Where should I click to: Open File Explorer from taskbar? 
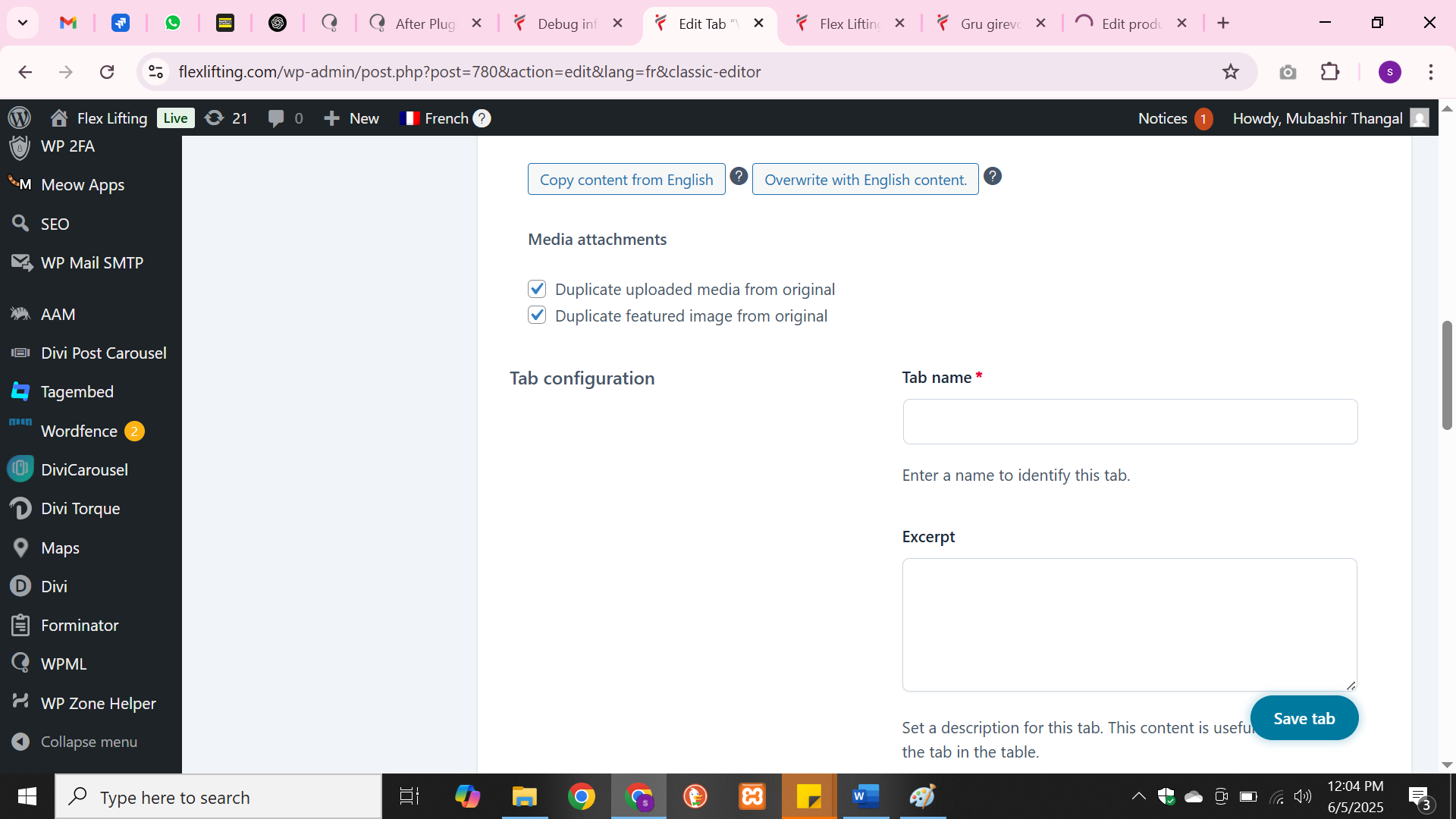click(x=524, y=796)
